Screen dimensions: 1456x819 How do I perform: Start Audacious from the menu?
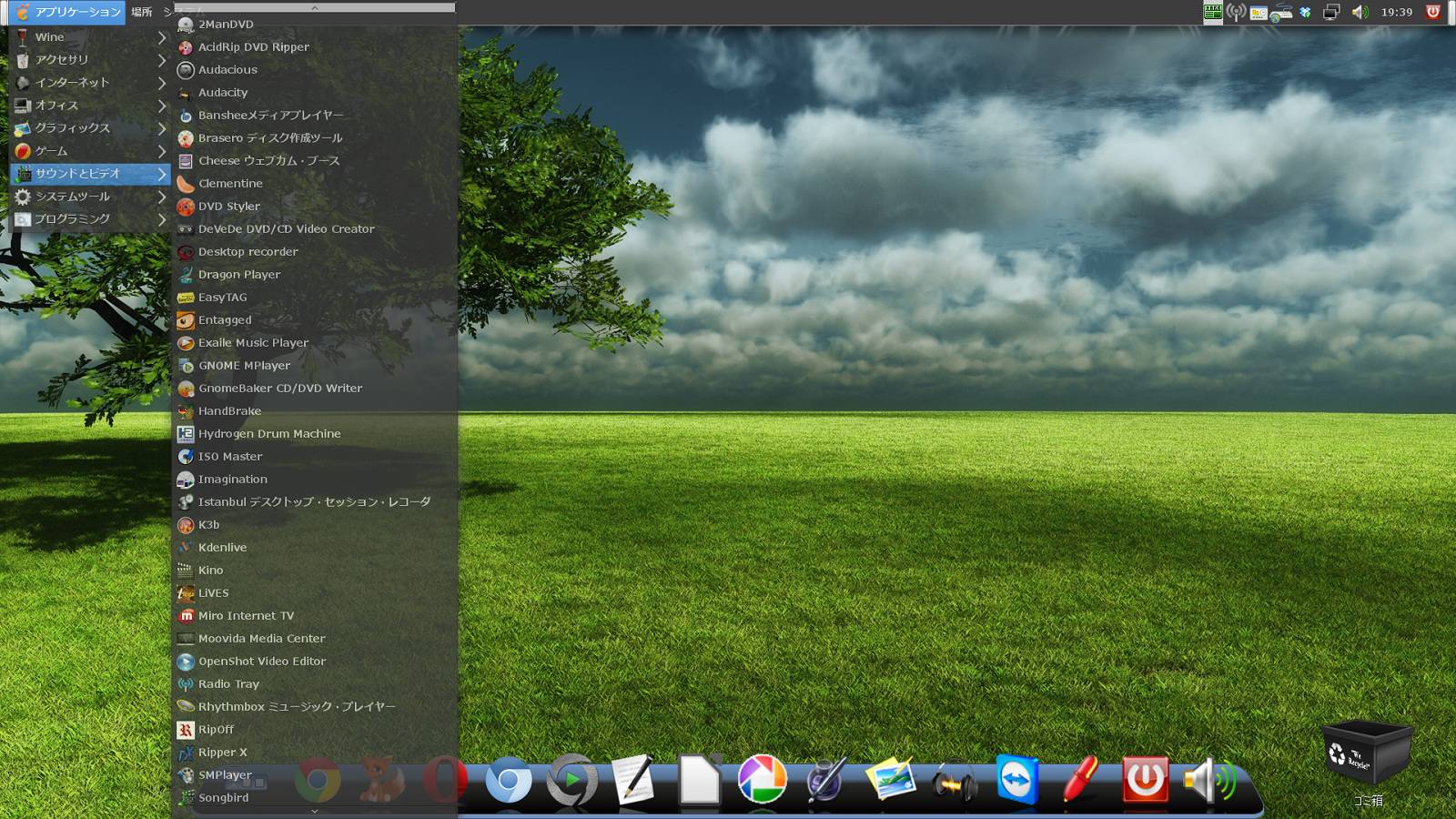pyautogui.click(x=315, y=70)
